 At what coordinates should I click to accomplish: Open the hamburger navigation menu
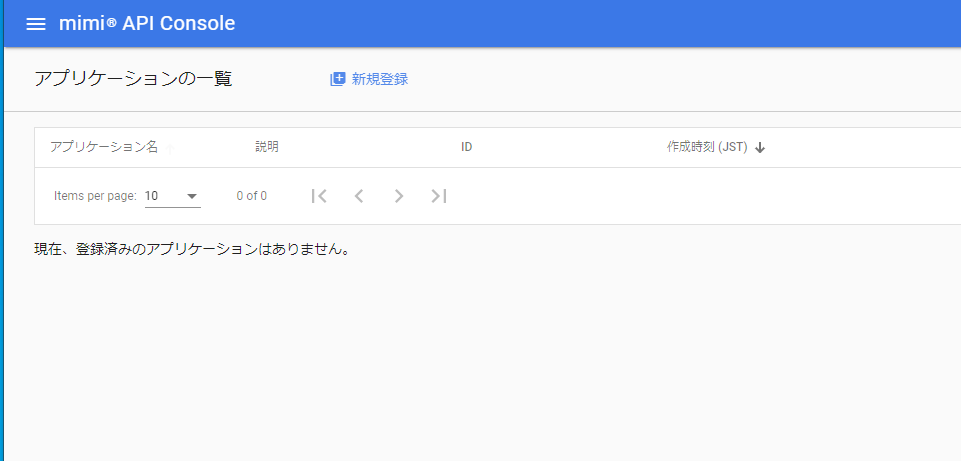(x=36, y=24)
